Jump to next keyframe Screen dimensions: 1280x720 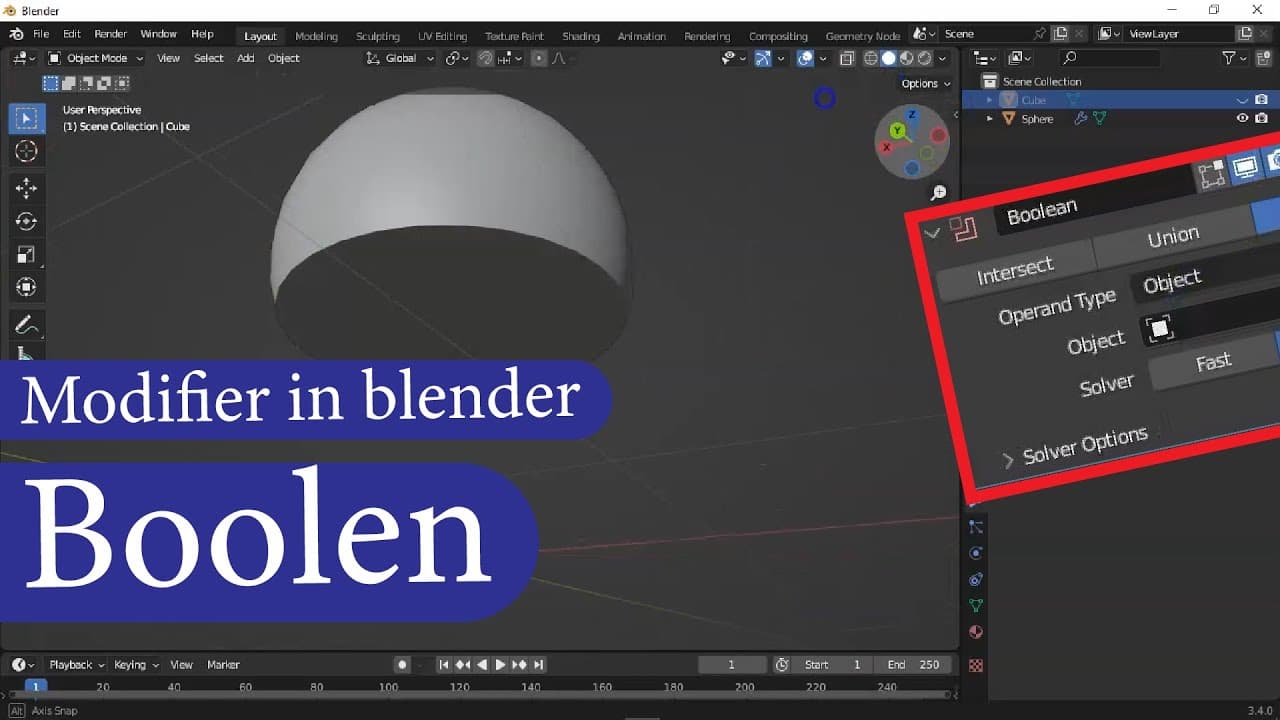coord(520,665)
